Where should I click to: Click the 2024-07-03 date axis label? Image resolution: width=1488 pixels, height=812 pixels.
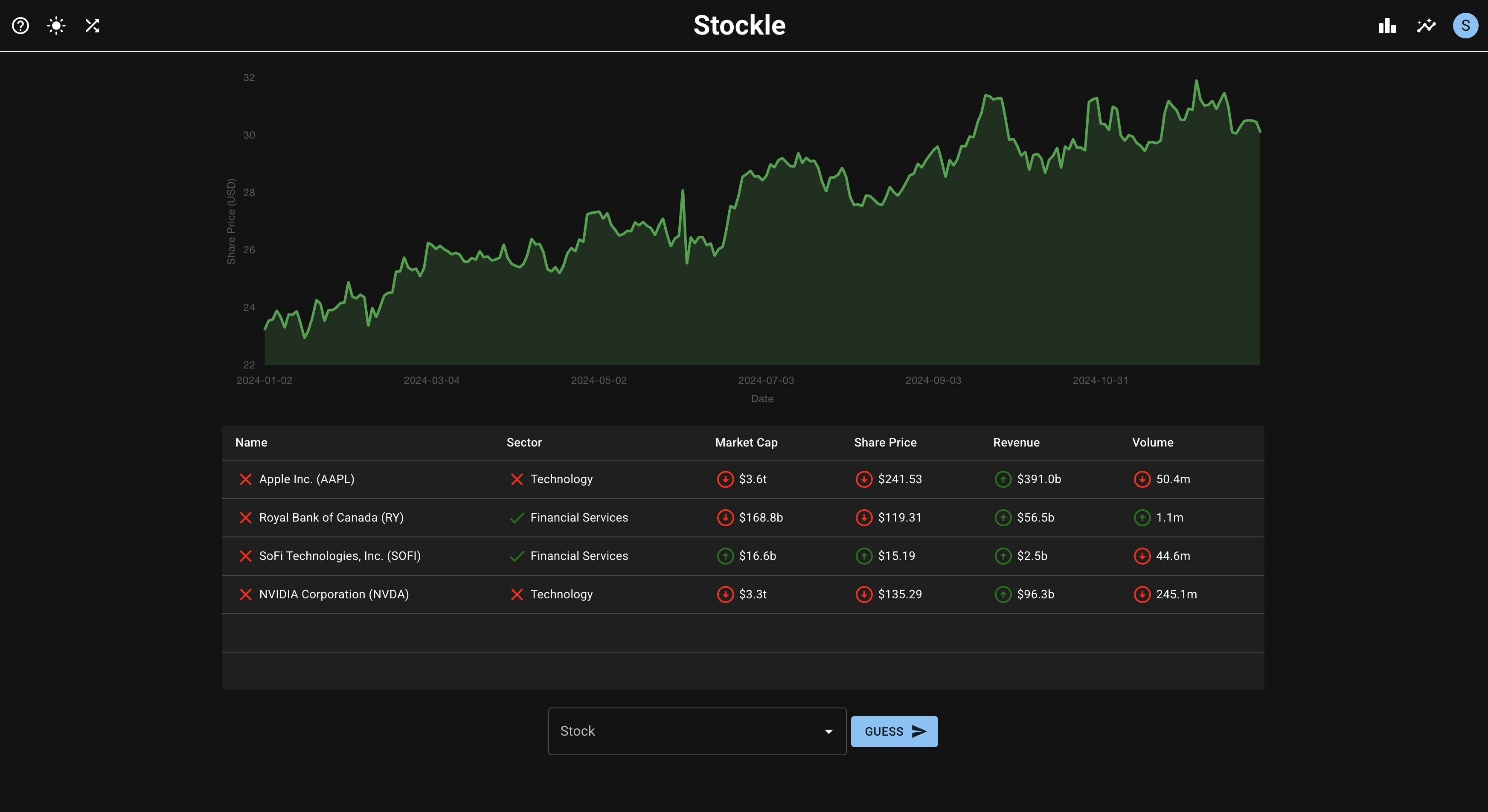[766, 380]
